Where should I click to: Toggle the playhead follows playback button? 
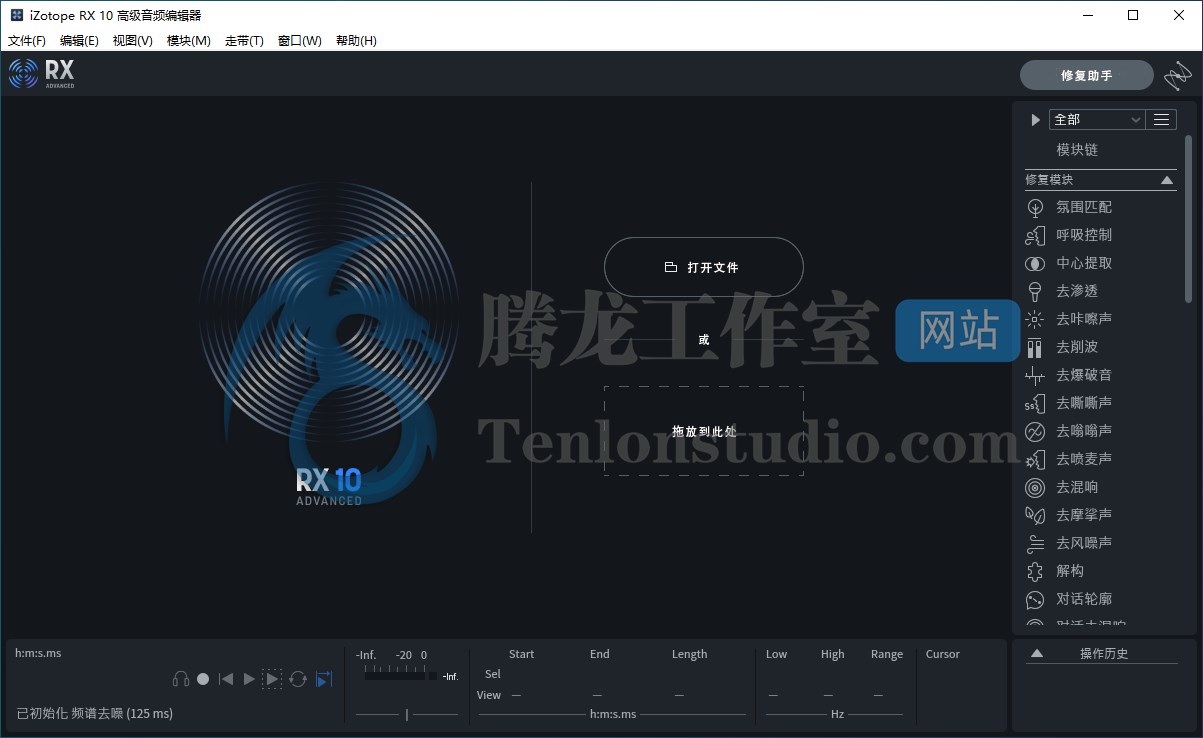pos(324,679)
